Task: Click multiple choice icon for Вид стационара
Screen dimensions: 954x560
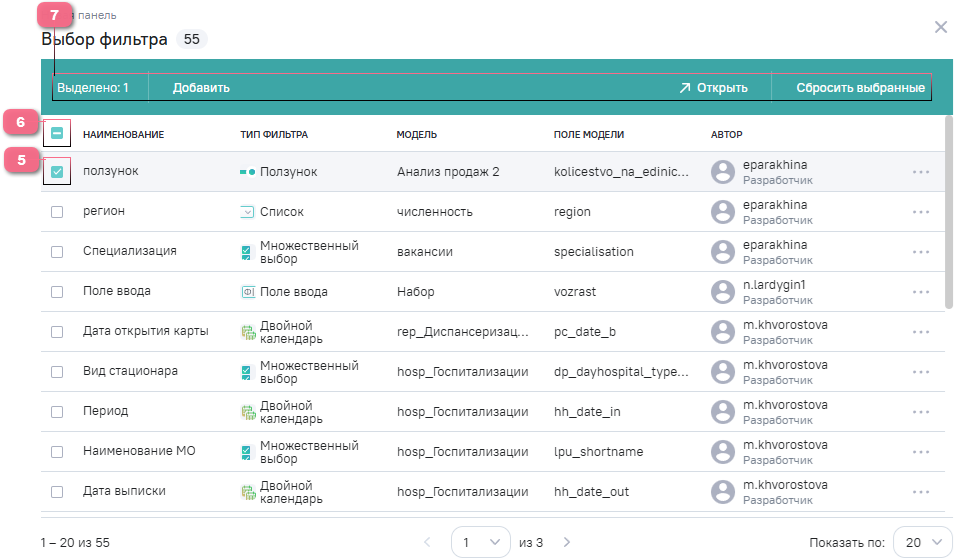Action: pyautogui.click(x=248, y=372)
